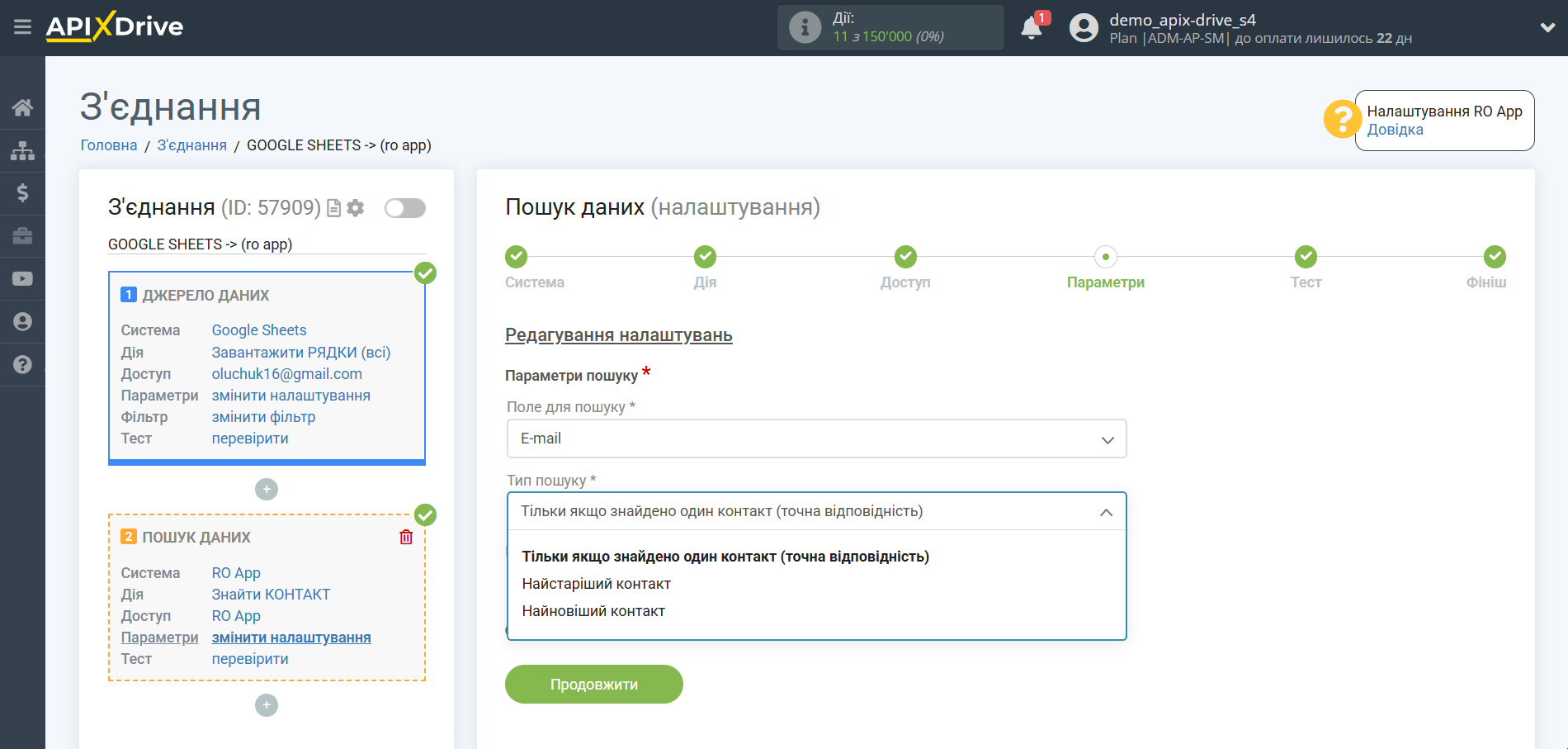This screenshot has height=749, width=1568.
Task: Open YouTube videos from the sidebar
Action: pyautogui.click(x=22, y=278)
